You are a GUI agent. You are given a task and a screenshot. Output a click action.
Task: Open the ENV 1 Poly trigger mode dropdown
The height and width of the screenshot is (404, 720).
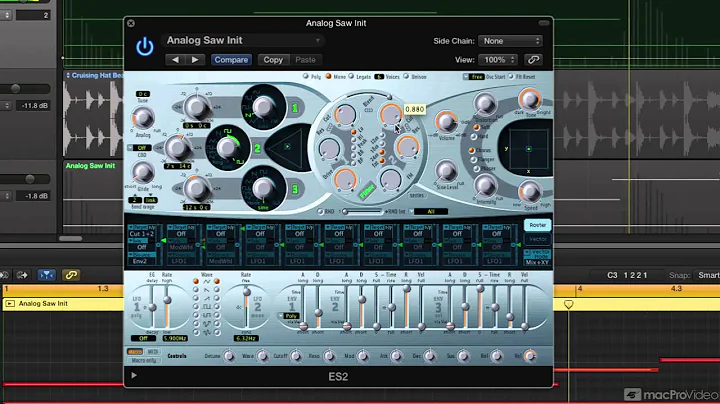(289, 316)
